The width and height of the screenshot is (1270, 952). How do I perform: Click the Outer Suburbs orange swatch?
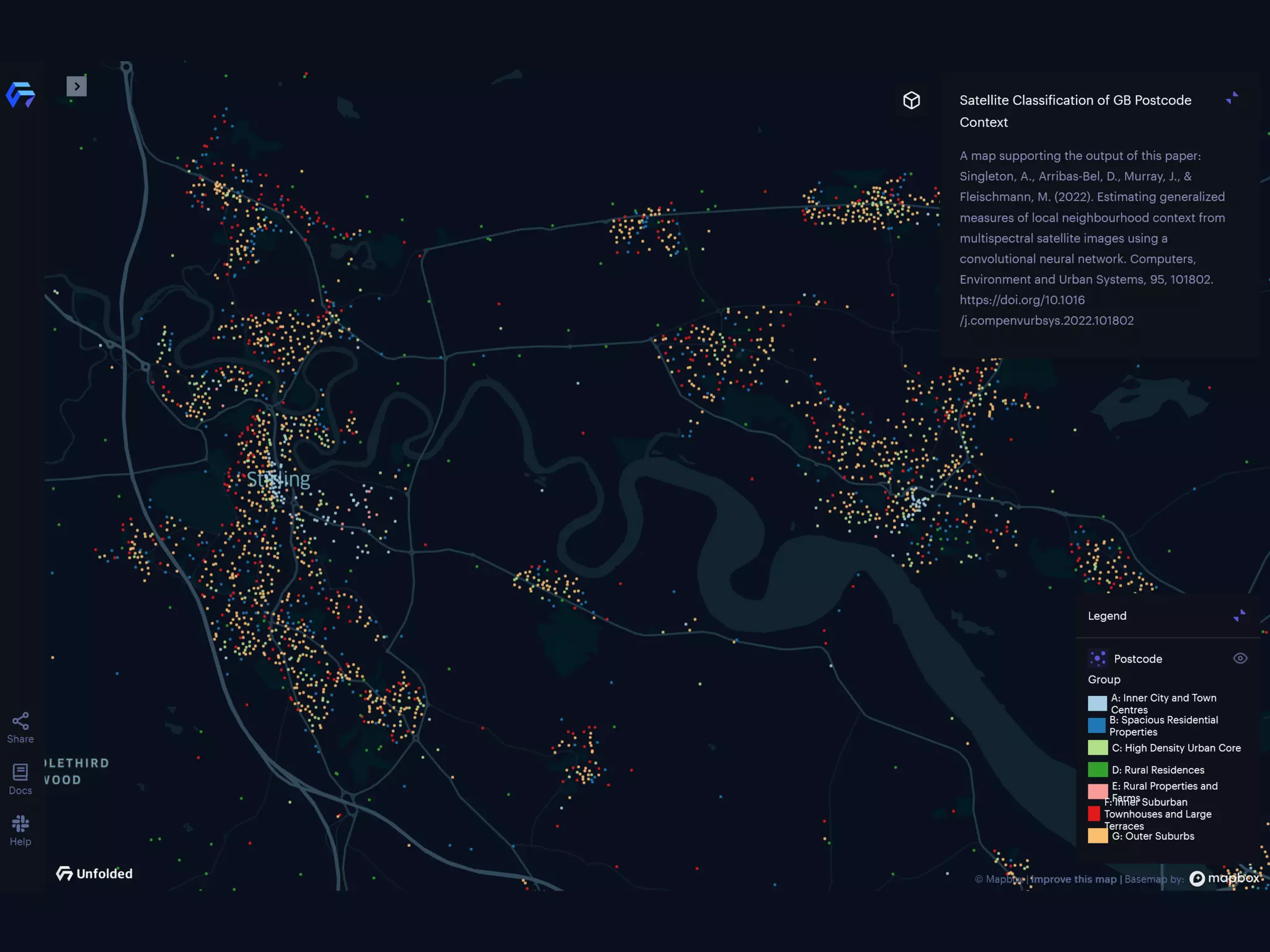pos(1097,835)
